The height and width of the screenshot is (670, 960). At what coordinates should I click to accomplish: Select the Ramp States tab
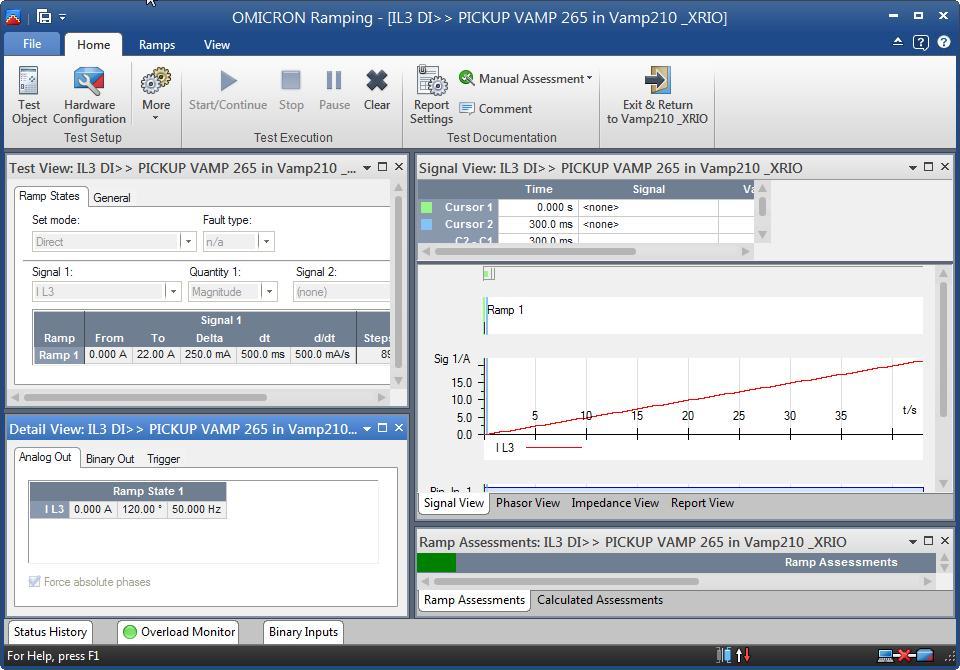(x=49, y=196)
